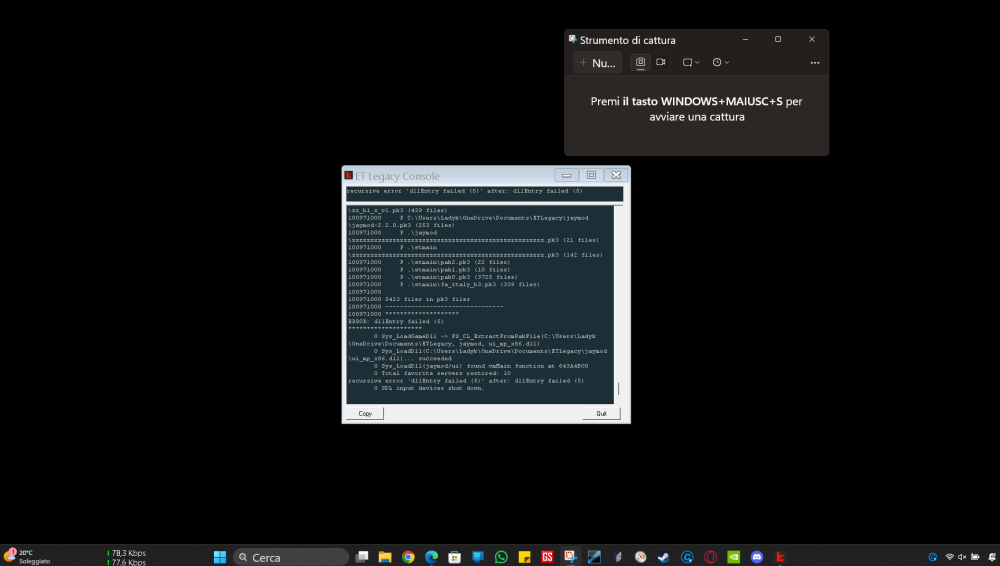Launch Opera browser from the taskbar
The height and width of the screenshot is (566, 1000).
[710, 557]
